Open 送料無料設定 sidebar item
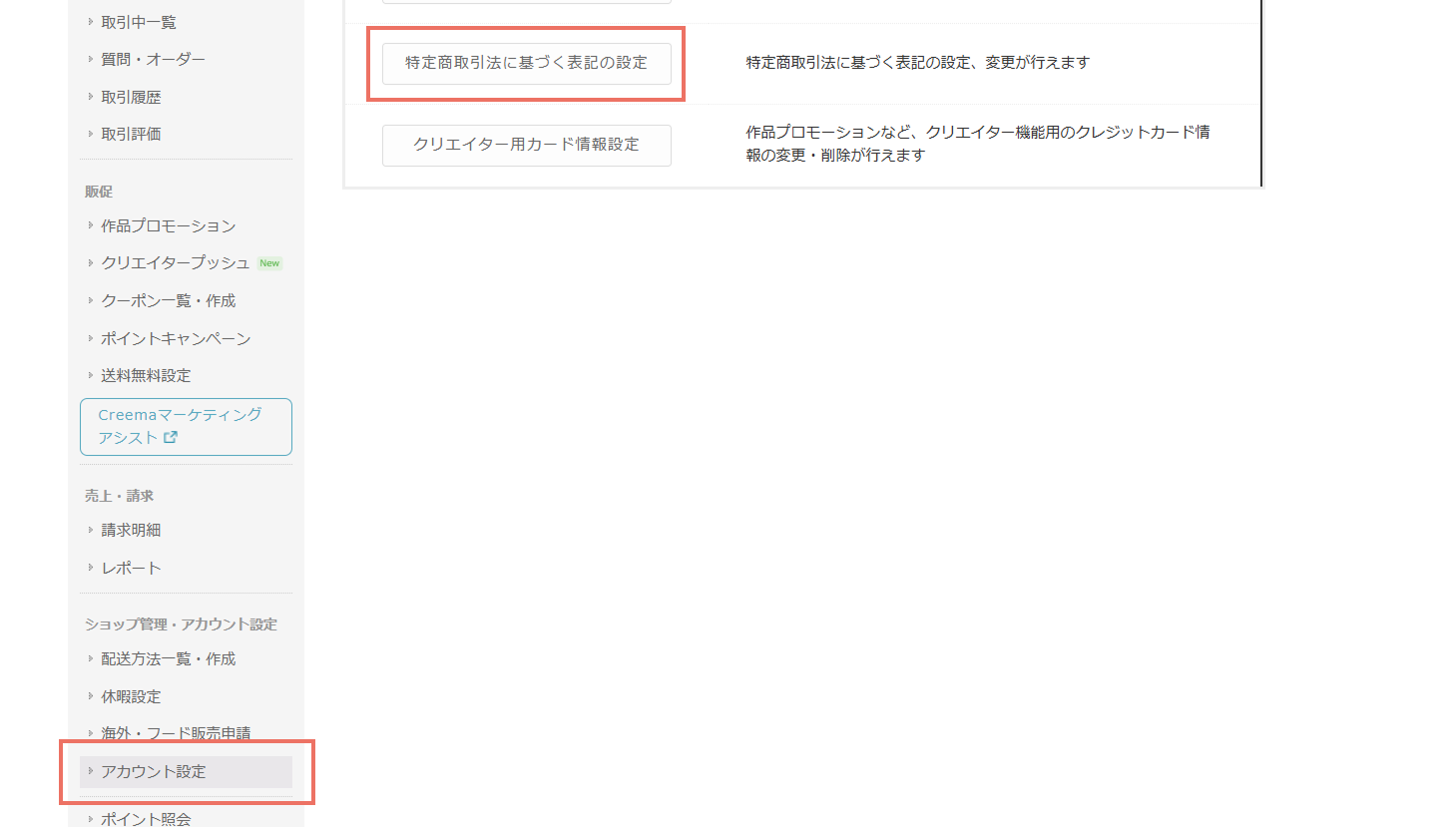 pyautogui.click(x=146, y=376)
